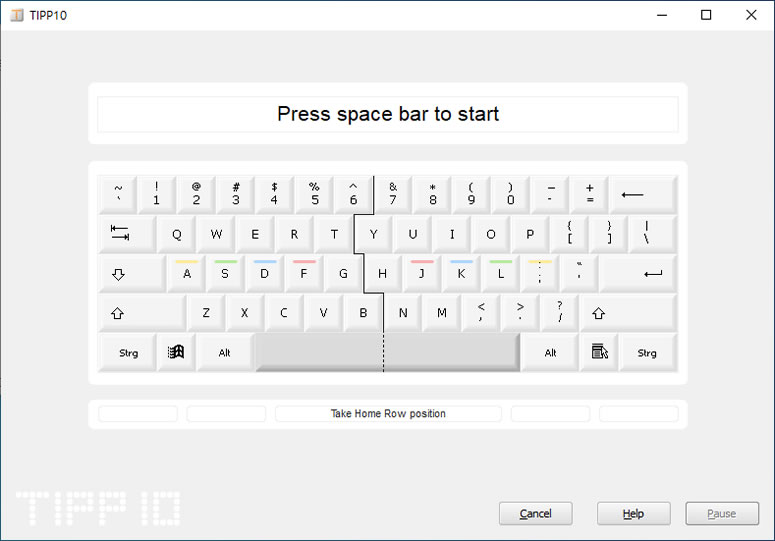Click the E key
The image size is (775, 541).
pos(255,234)
